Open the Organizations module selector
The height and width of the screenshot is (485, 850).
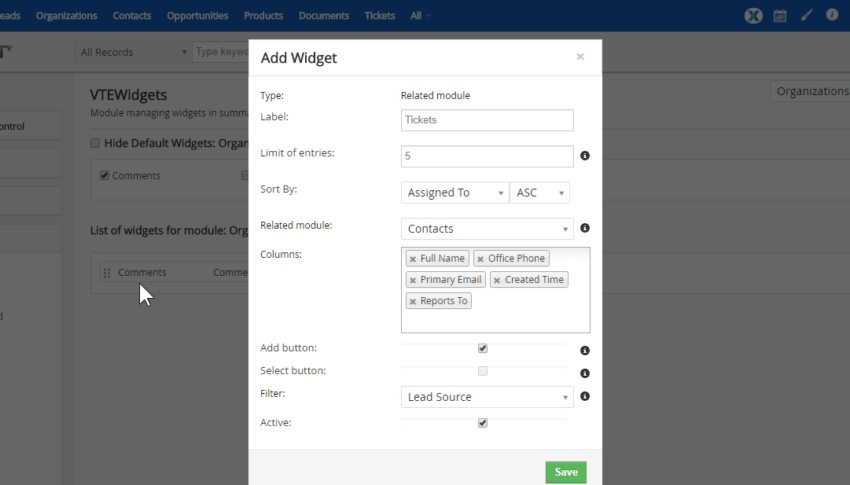click(x=810, y=91)
